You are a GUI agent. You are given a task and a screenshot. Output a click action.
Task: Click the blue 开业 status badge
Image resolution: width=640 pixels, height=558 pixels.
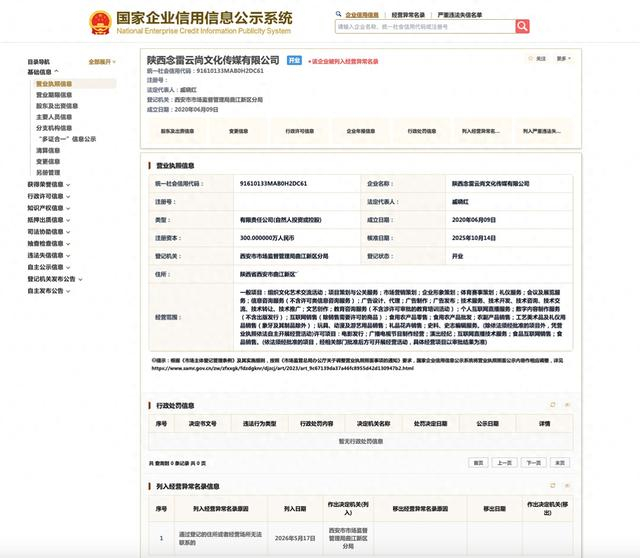click(x=294, y=60)
